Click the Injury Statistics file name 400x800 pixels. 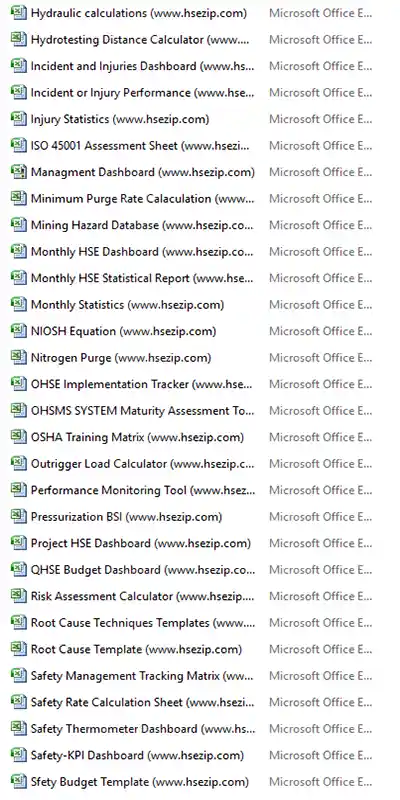[x=120, y=119]
